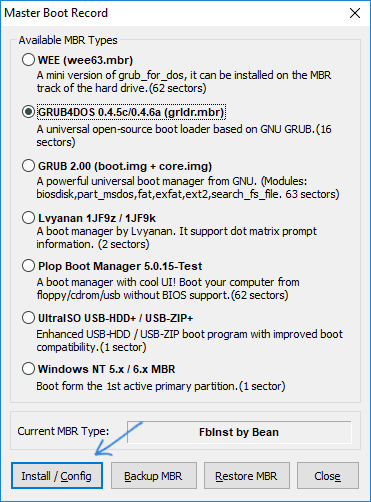371x502 pixels.
Task: Click the Plop cool UI description text
Action: 168,289
